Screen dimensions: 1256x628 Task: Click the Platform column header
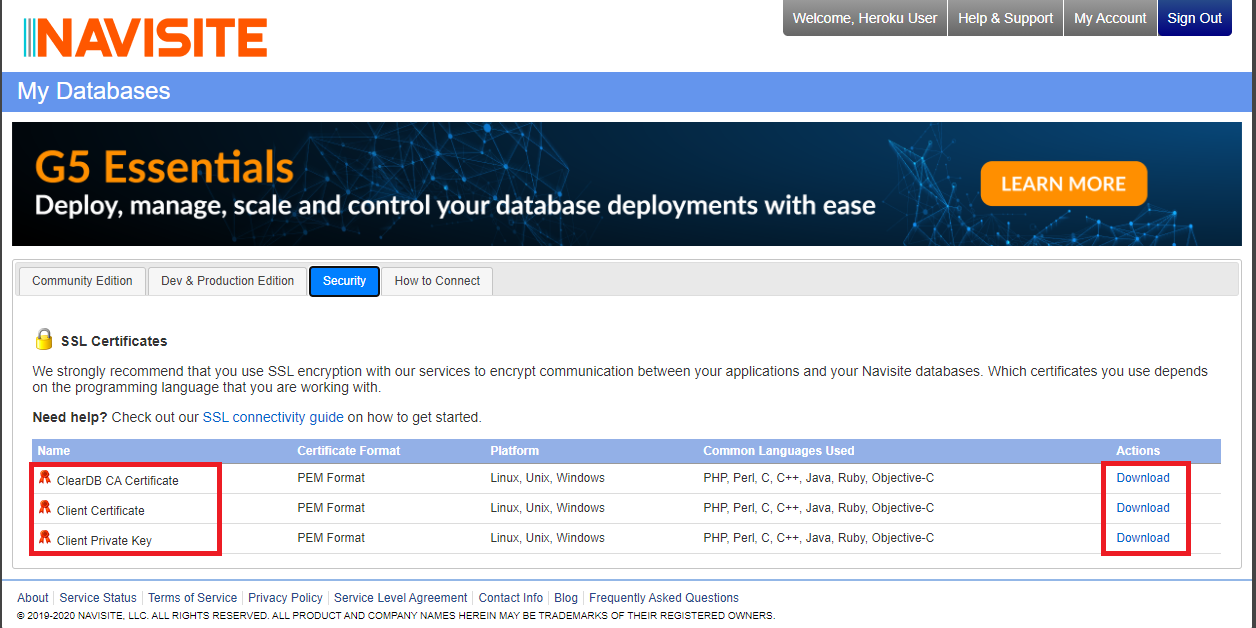(514, 451)
